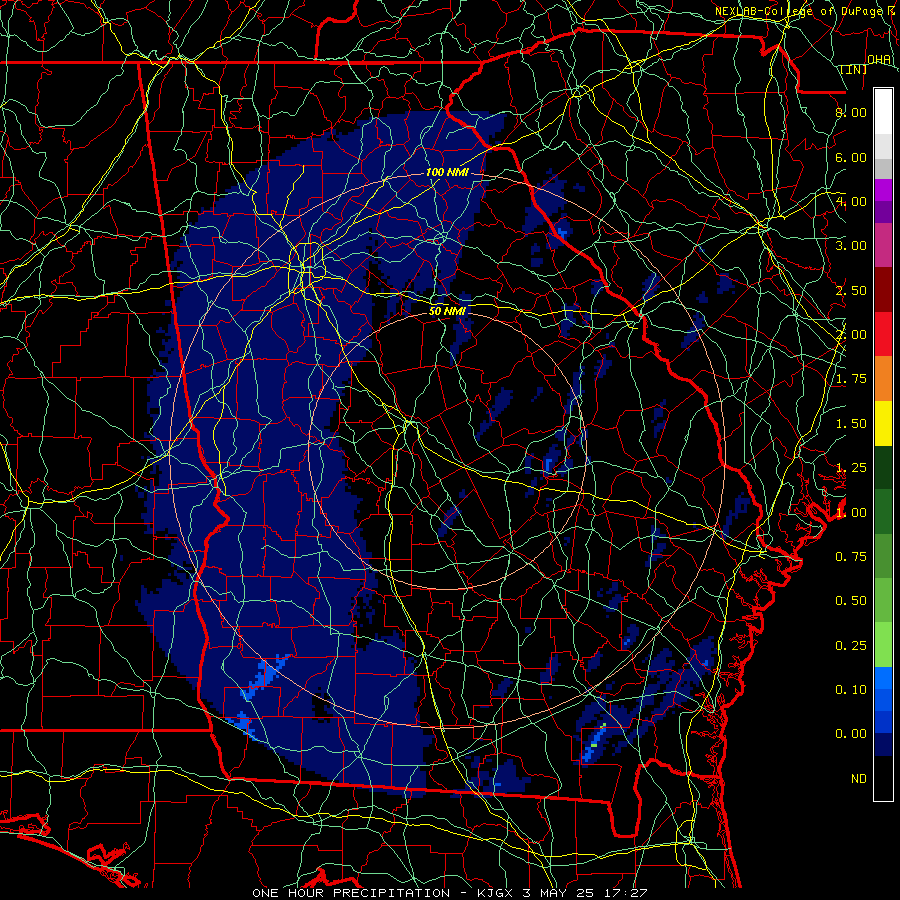
Task: Click the black ND legend segment
Action: [883, 778]
